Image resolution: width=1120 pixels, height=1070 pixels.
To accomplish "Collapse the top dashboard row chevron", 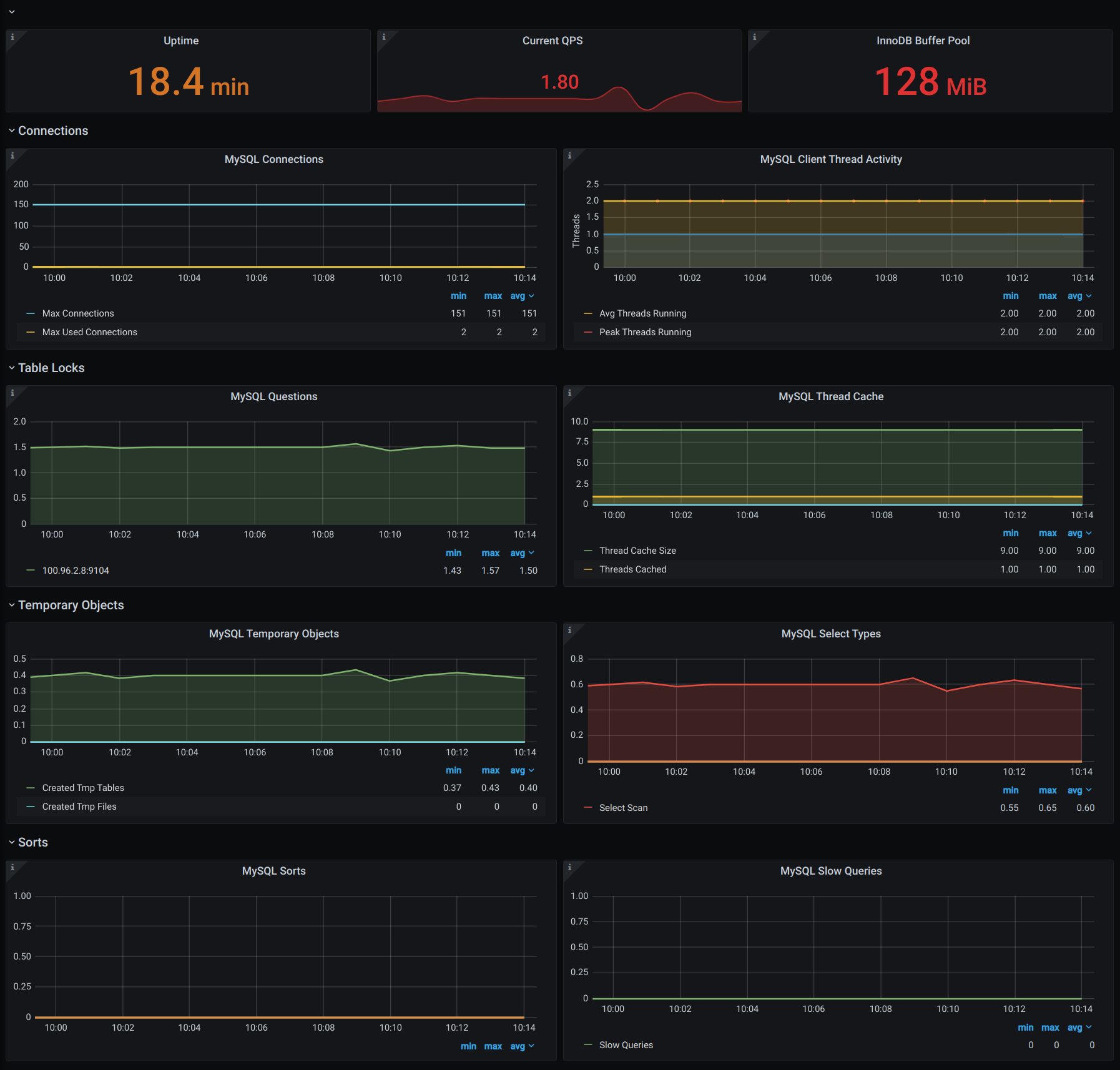I will [x=12, y=12].
